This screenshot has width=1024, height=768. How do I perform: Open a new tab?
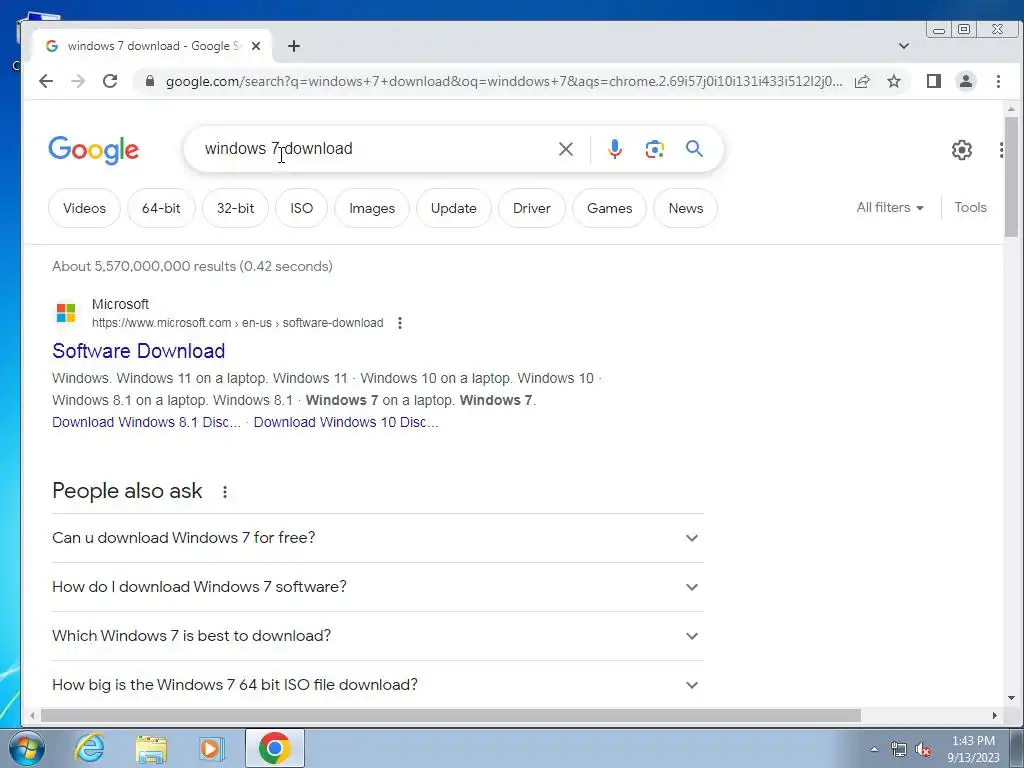coord(294,46)
